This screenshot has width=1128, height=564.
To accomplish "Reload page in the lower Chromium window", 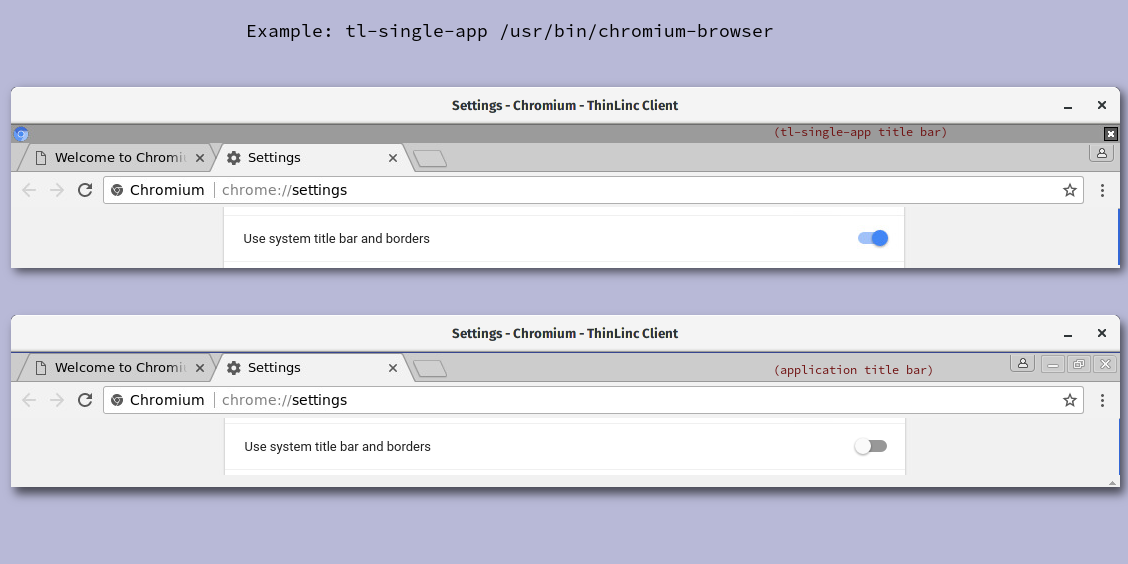I will pos(85,400).
